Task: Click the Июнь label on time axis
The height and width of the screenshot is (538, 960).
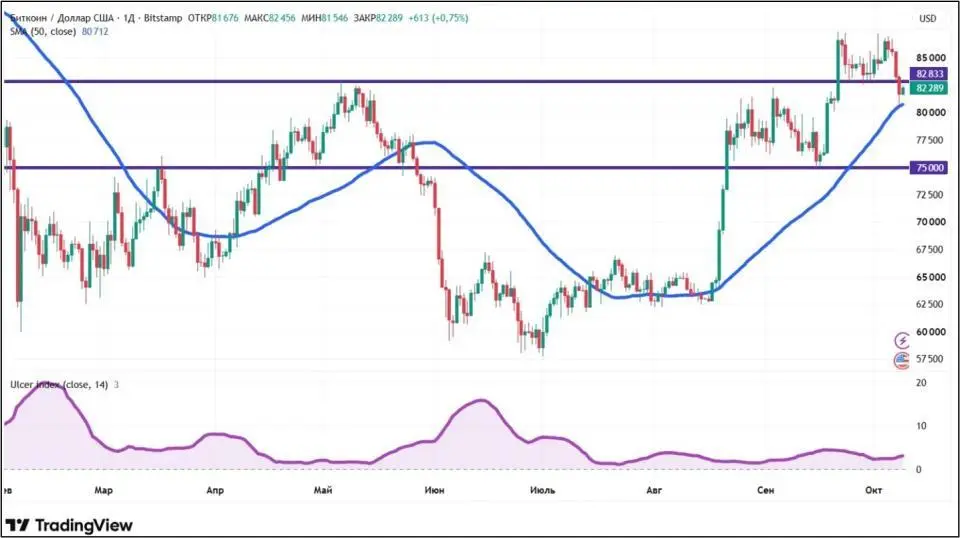Action: pos(434,490)
